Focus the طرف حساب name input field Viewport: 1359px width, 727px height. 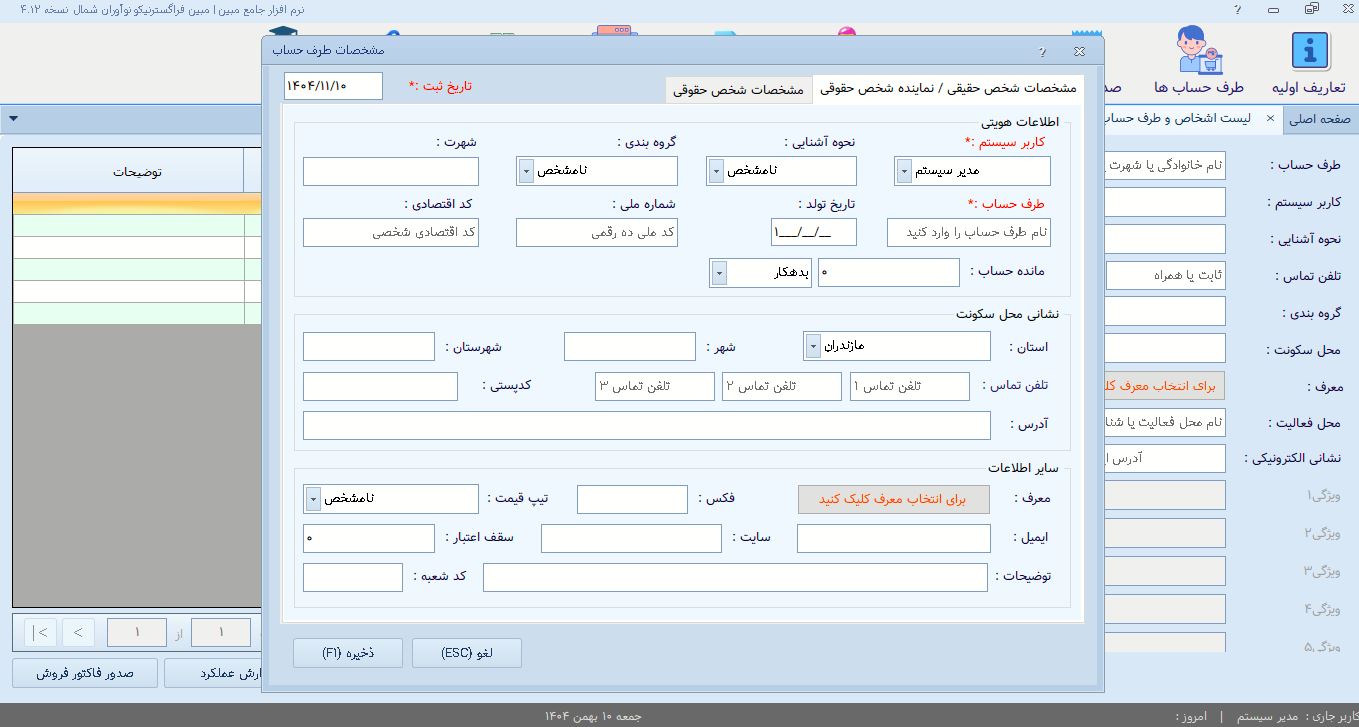pyautogui.click(x=968, y=233)
